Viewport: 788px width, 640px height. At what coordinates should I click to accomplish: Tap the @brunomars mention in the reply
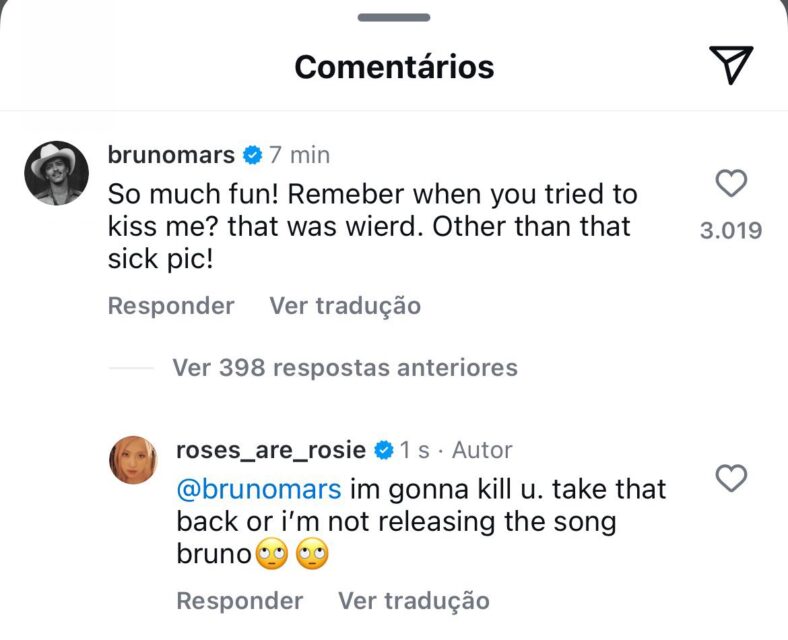coord(259,490)
